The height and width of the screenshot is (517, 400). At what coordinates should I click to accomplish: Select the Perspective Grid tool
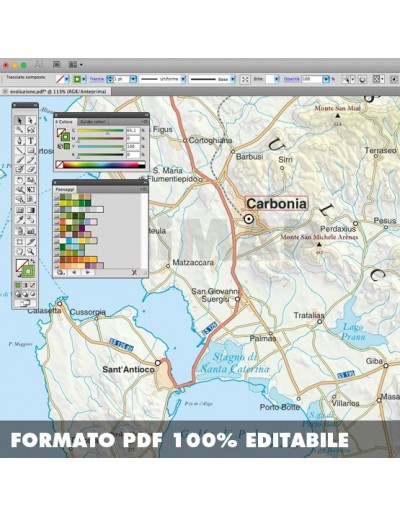click(x=31, y=199)
